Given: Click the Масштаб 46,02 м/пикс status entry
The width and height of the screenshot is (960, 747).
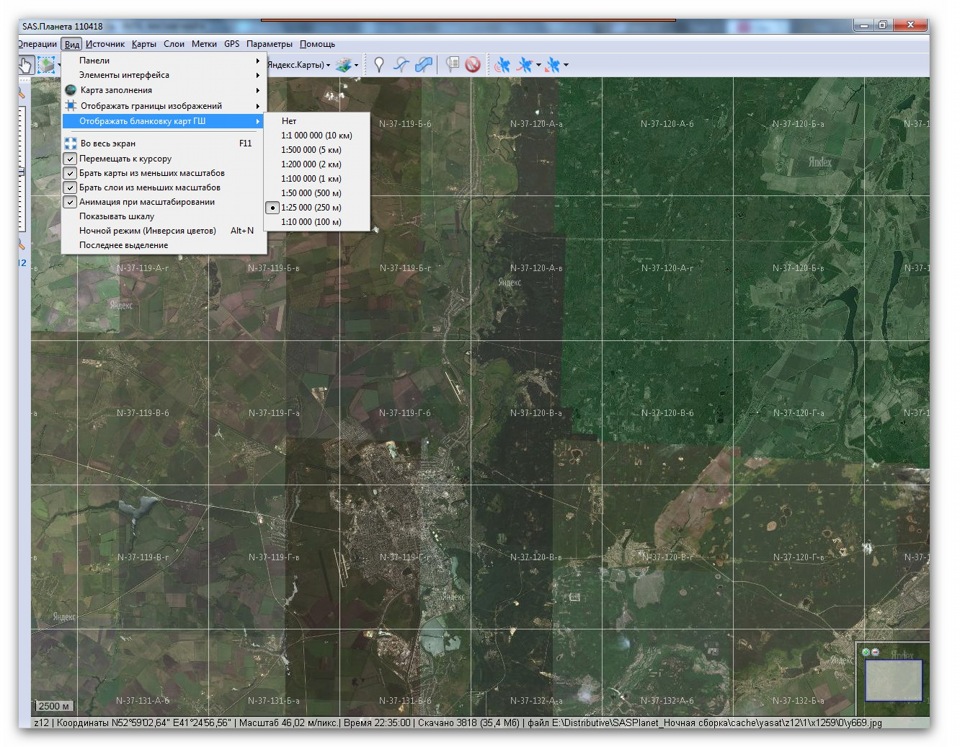Looking at the screenshot, I should pos(288,723).
